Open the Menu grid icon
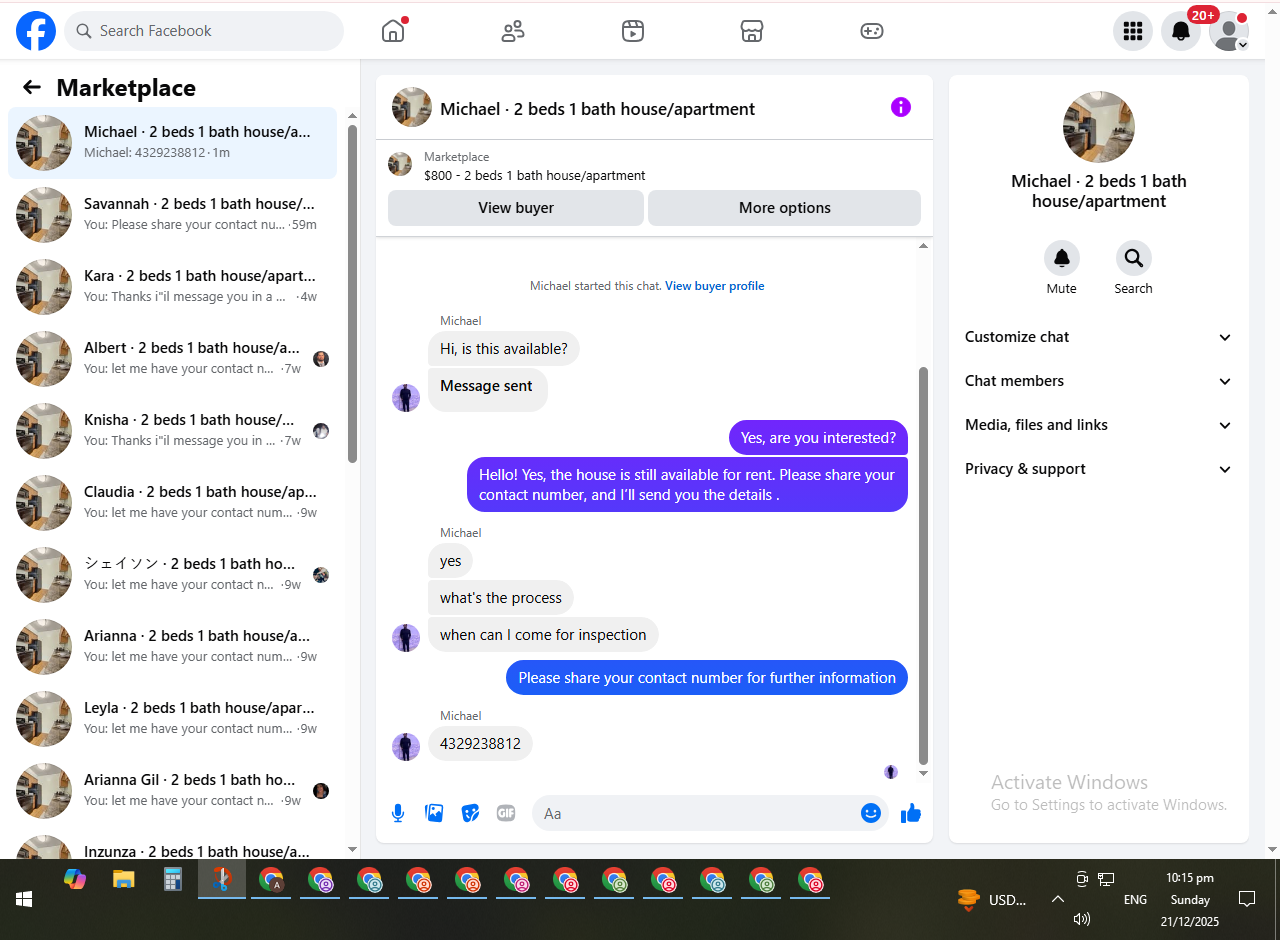 [1133, 31]
